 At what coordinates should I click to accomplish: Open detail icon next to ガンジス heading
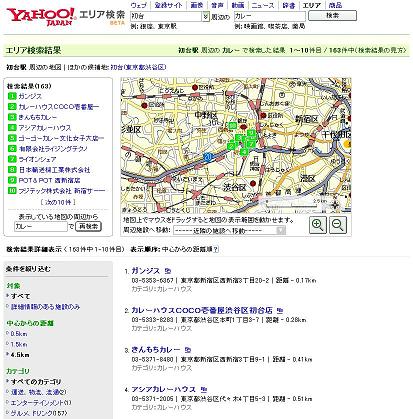coord(168,271)
